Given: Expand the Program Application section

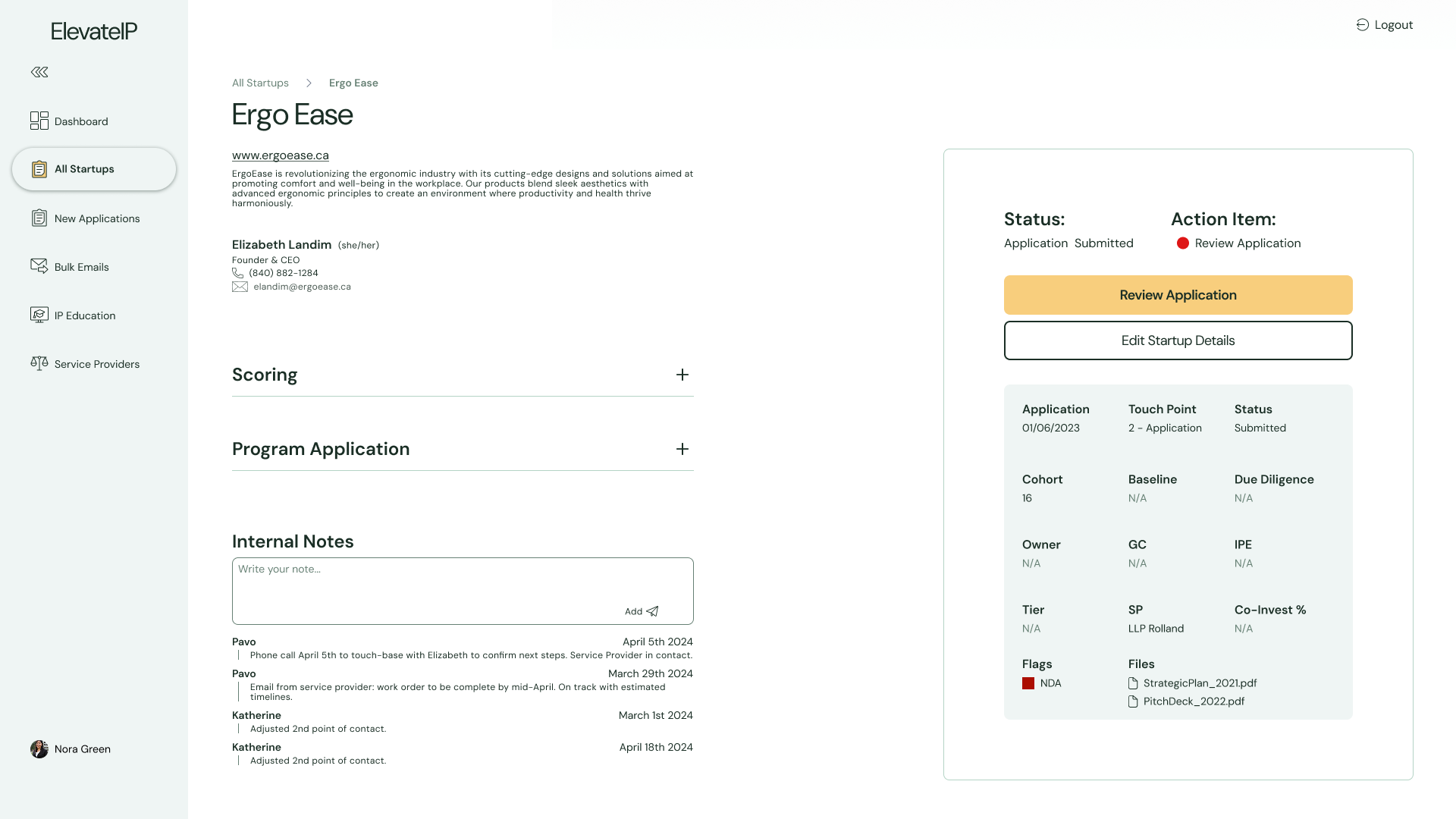Looking at the screenshot, I should (682, 449).
